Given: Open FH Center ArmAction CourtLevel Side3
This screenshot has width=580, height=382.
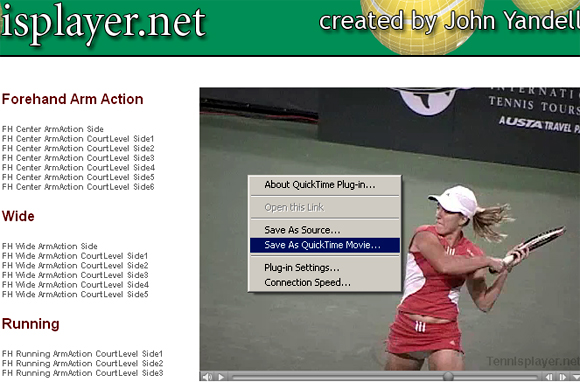Looking at the screenshot, I should [x=78, y=158].
